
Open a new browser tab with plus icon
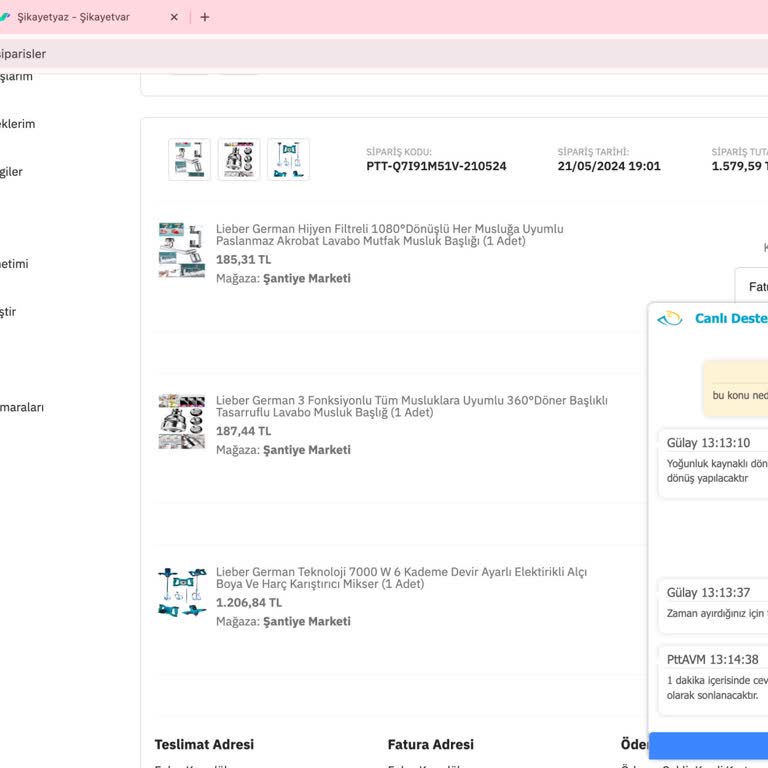click(205, 17)
